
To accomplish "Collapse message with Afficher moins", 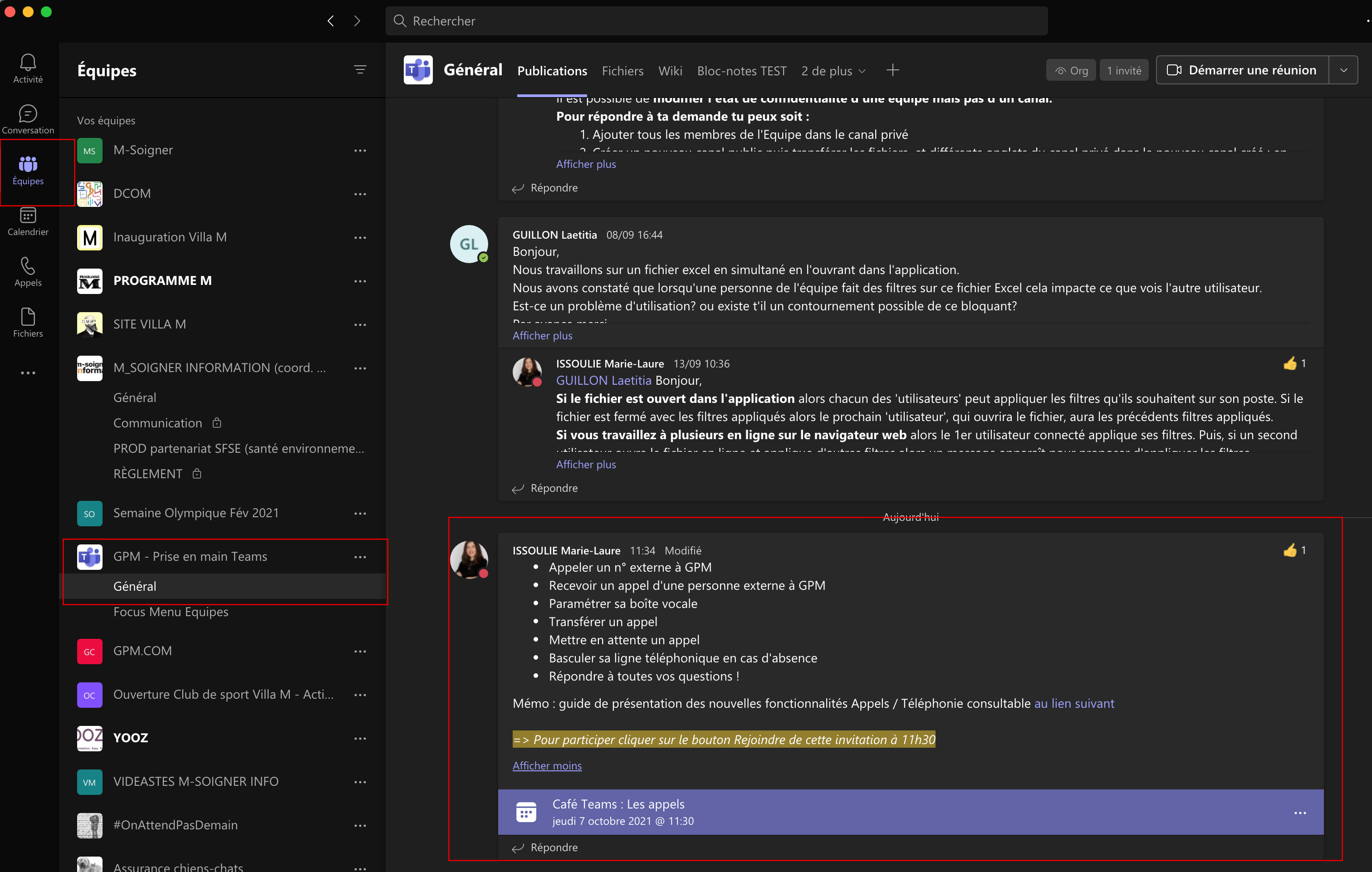I will pyautogui.click(x=546, y=765).
